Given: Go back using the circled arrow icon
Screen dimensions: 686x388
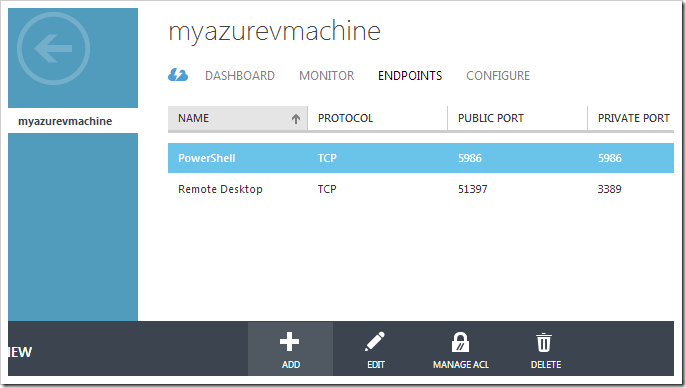Looking at the screenshot, I should [x=53, y=48].
